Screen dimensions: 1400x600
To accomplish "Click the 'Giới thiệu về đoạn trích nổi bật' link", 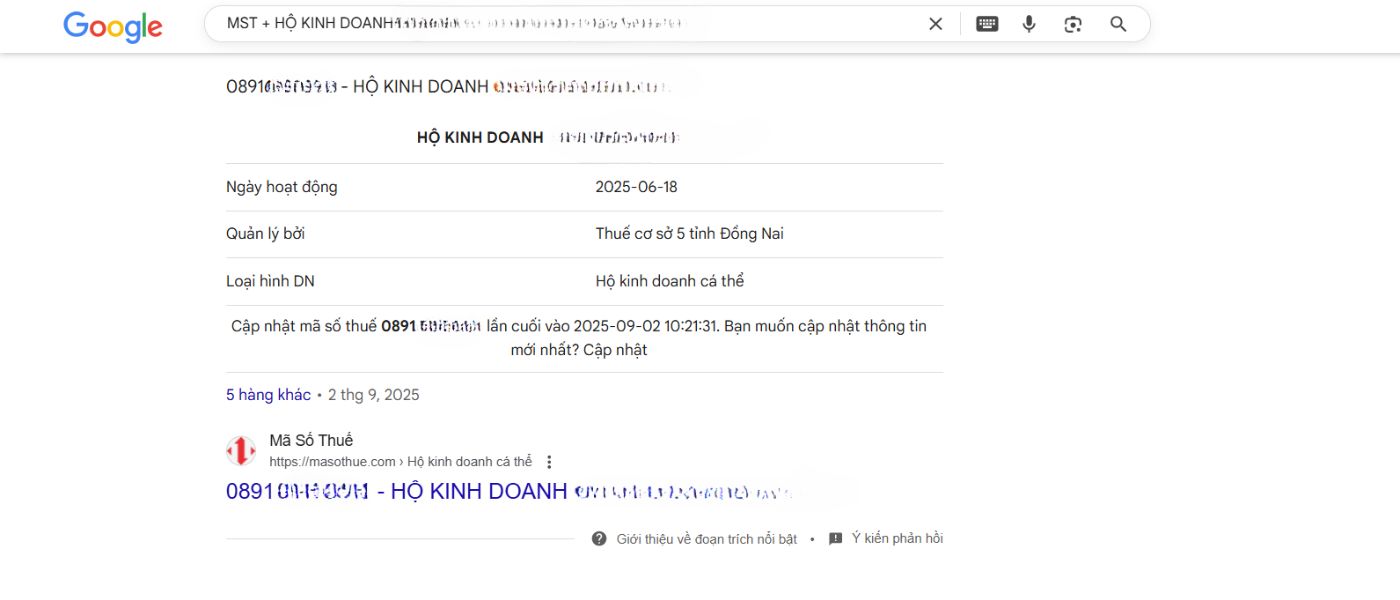I will coord(706,539).
